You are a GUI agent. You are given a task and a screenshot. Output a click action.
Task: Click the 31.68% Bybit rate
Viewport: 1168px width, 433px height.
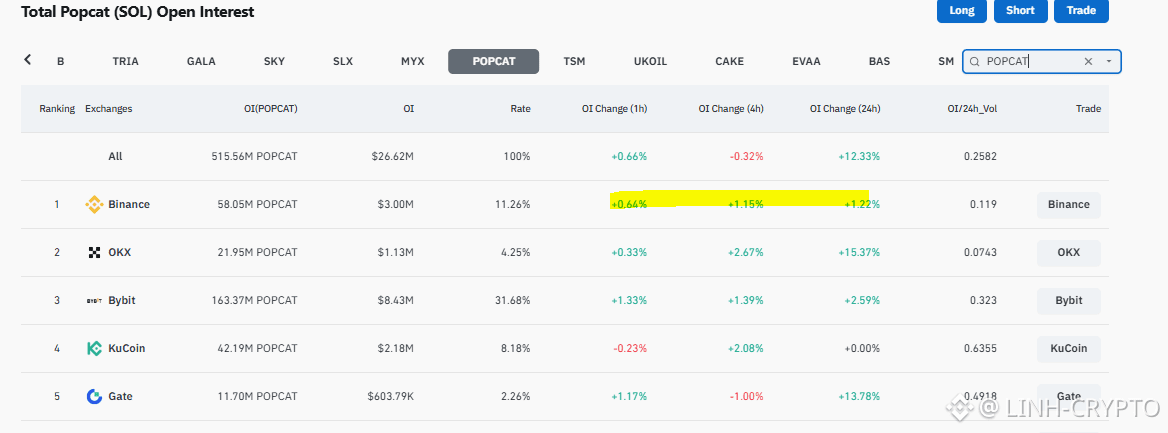(512, 301)
